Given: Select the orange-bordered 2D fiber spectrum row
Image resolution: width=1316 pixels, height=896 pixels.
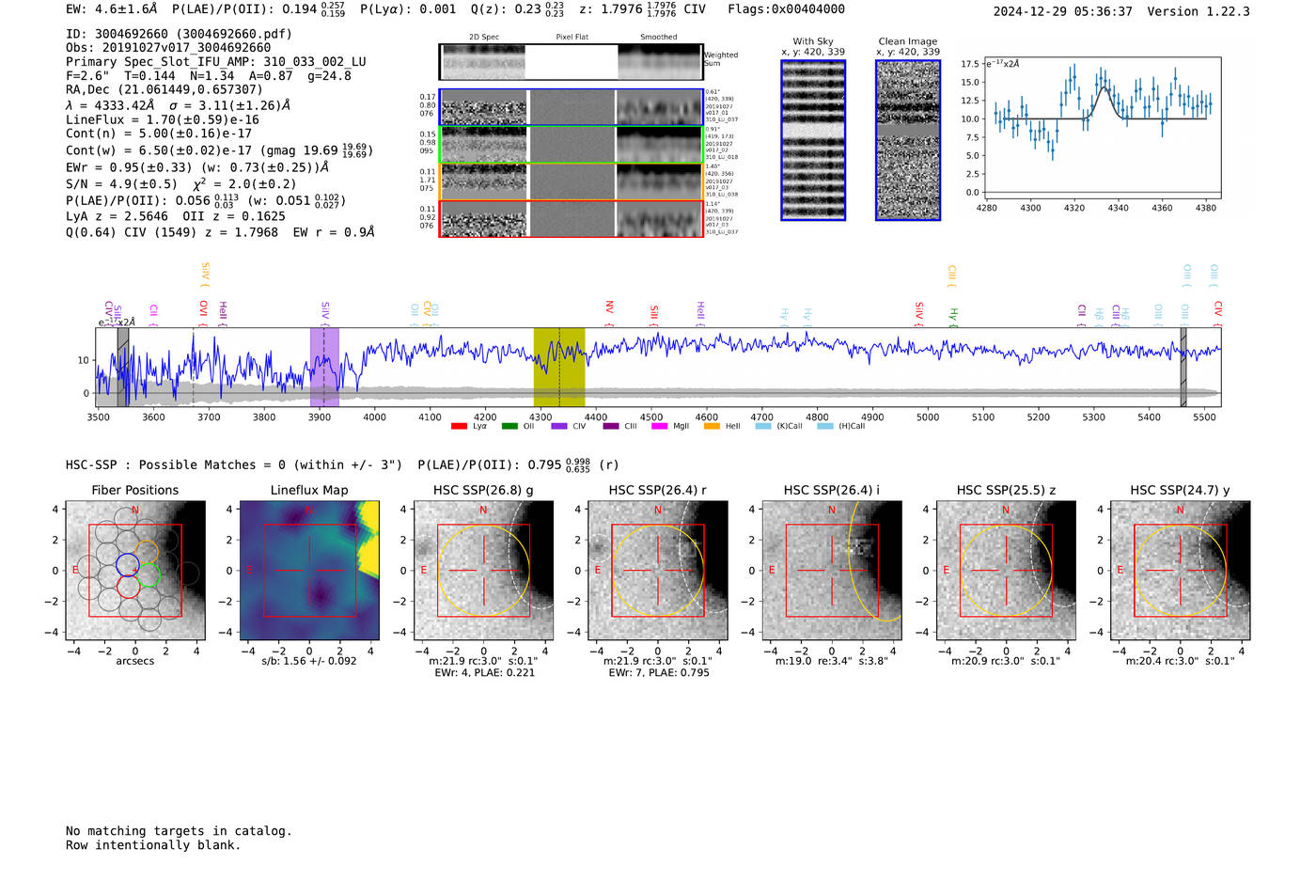Looking at the screenshot, I should tap(571, 181).
